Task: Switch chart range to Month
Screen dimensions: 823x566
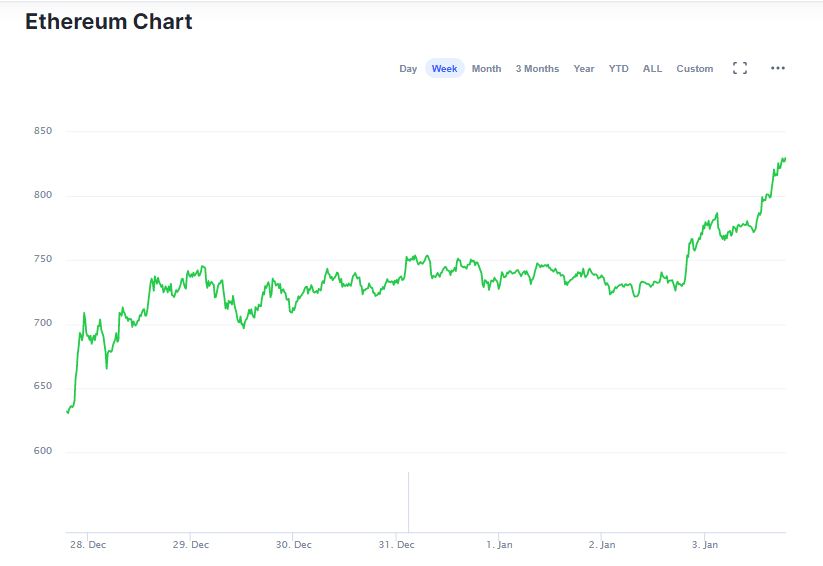Action: point(487,69)
